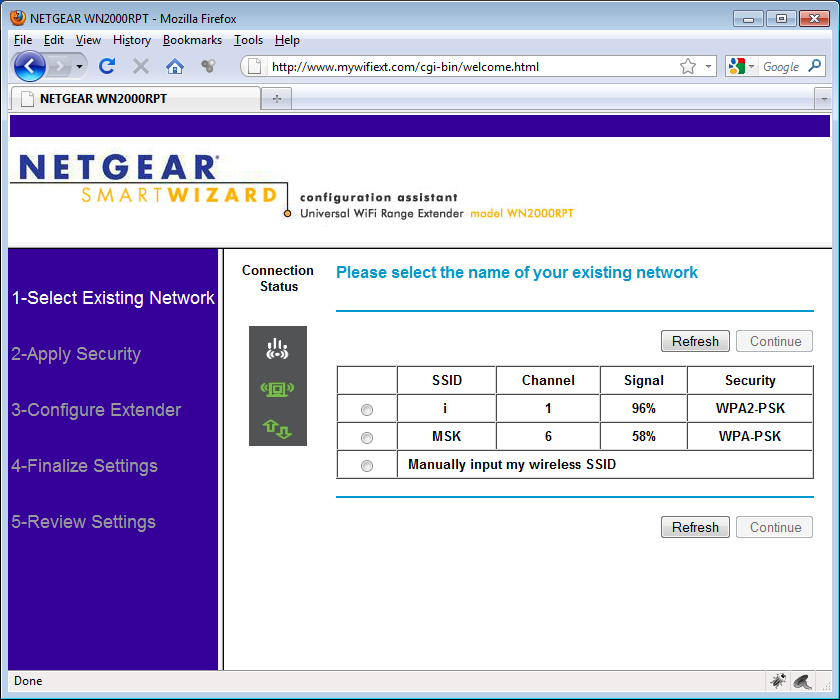
Task: Select the radio button for MSK network
Action: point(367,438)
